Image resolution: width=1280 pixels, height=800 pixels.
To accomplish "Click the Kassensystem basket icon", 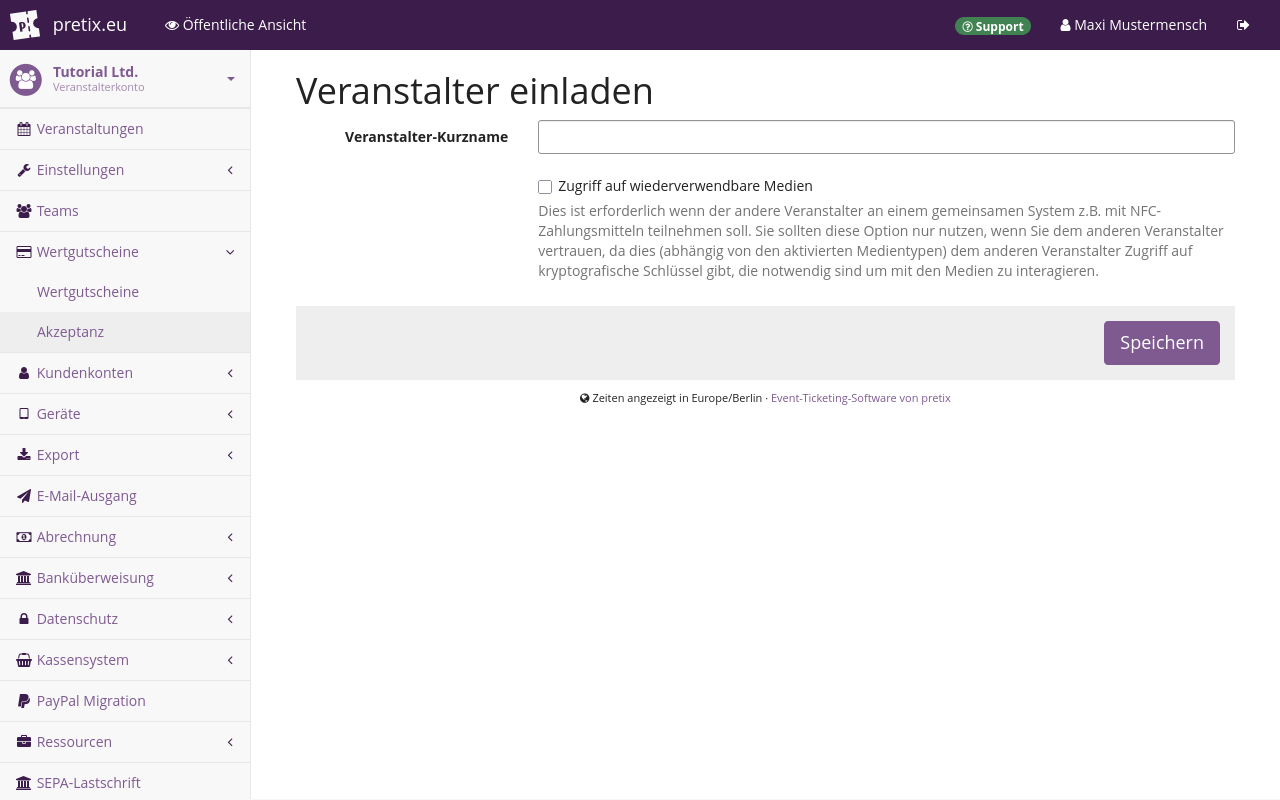I will pyautogui.click(x=24, y=660).
